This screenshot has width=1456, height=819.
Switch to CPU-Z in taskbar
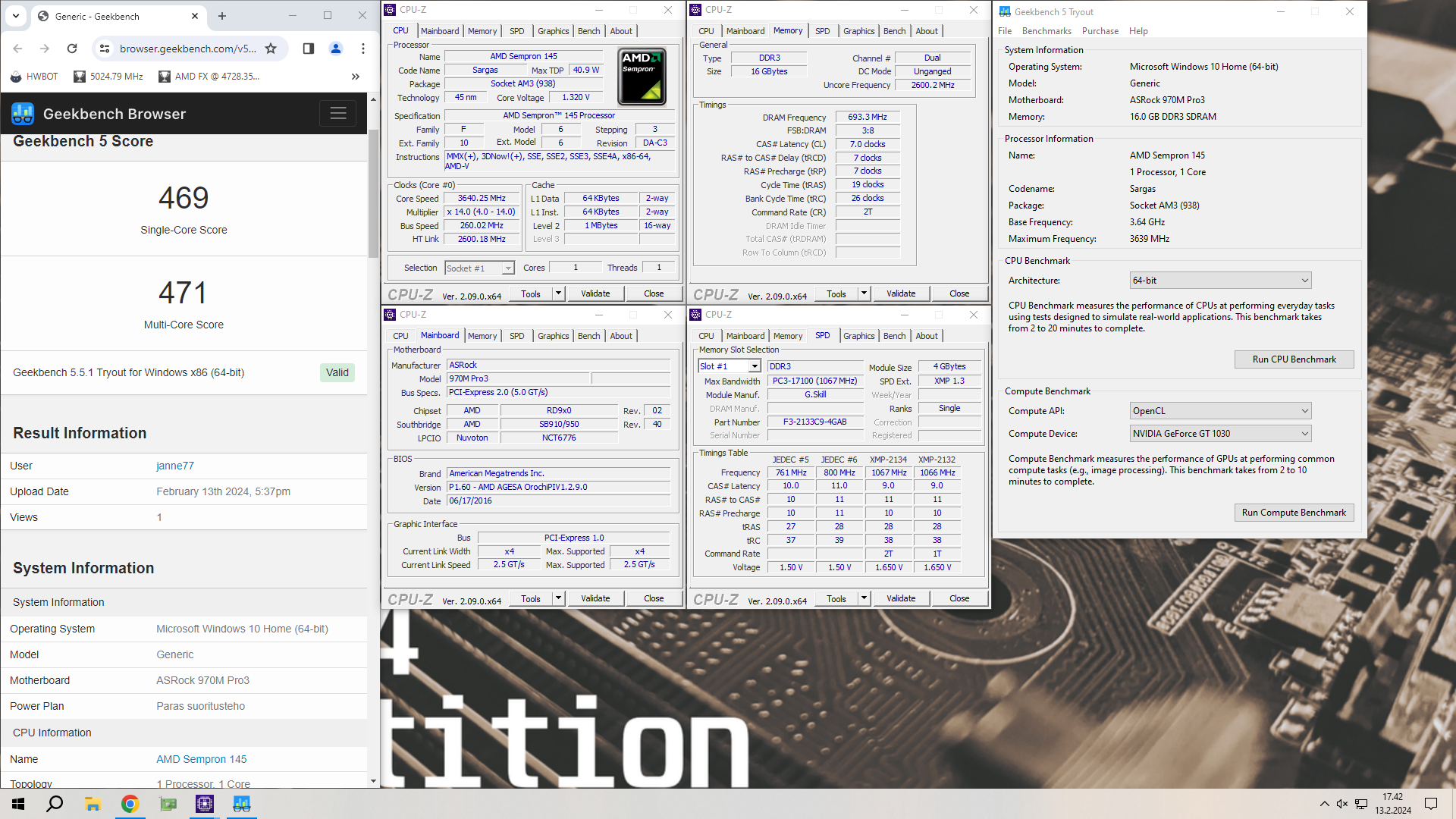[x=205, y=804]
